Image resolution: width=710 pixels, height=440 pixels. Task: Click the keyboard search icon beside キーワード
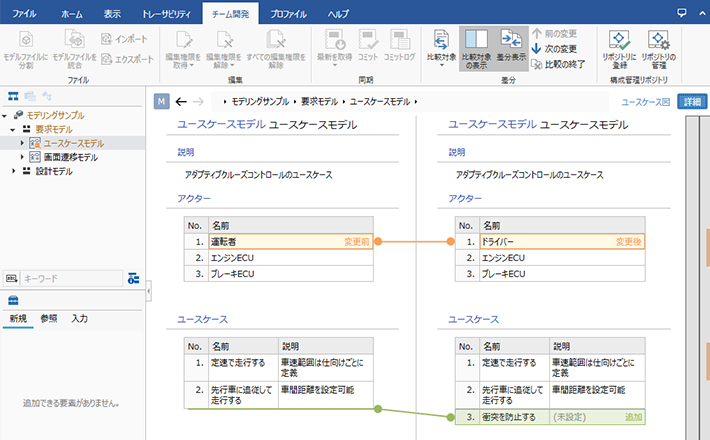point(12,278)
